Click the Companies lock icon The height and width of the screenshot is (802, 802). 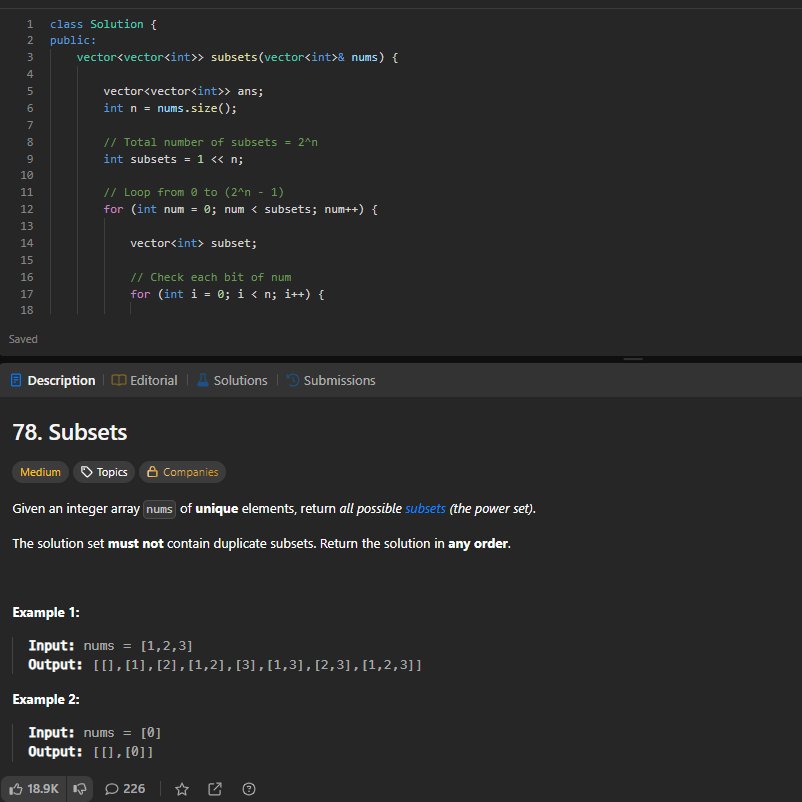(152, 472)
